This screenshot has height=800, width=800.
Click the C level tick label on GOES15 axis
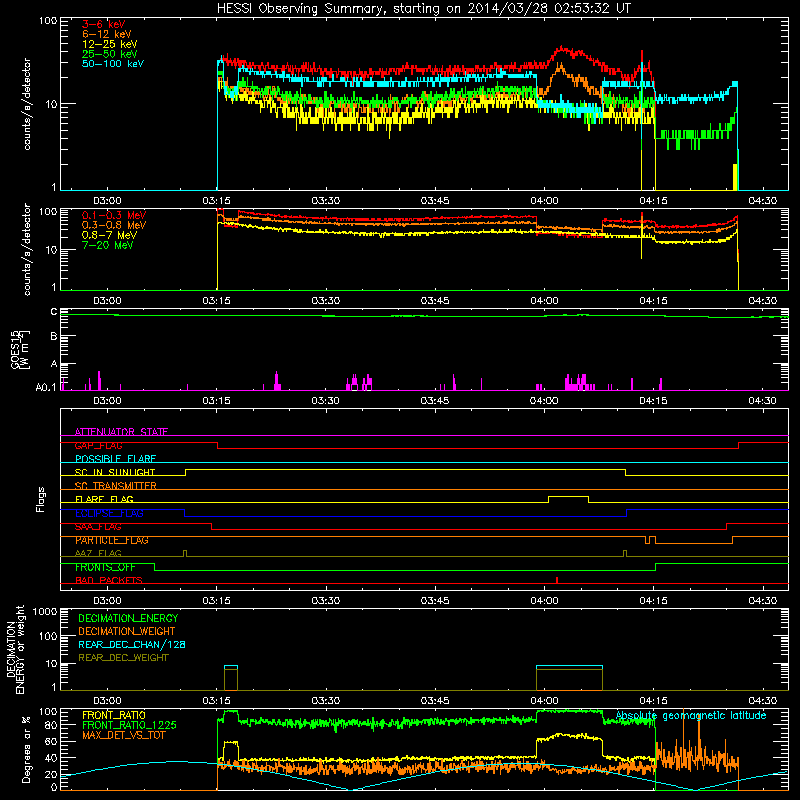[54, 311]
